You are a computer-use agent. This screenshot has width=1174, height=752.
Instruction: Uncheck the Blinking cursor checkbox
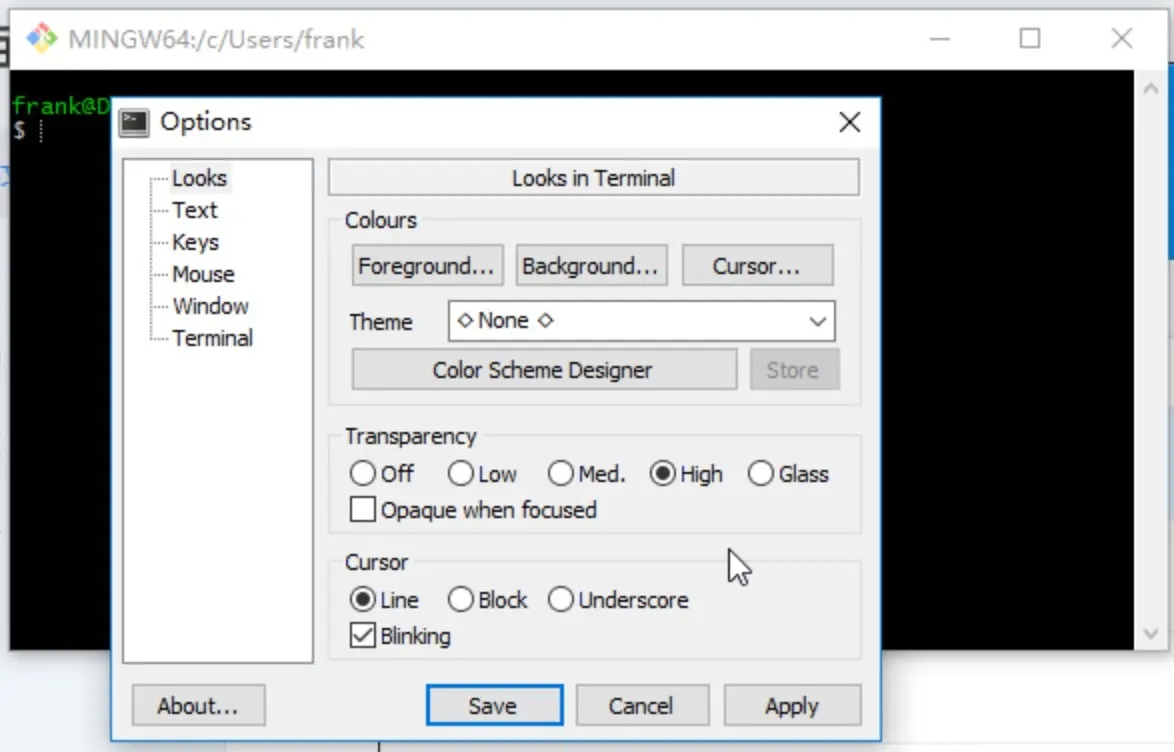click(362, 636)
